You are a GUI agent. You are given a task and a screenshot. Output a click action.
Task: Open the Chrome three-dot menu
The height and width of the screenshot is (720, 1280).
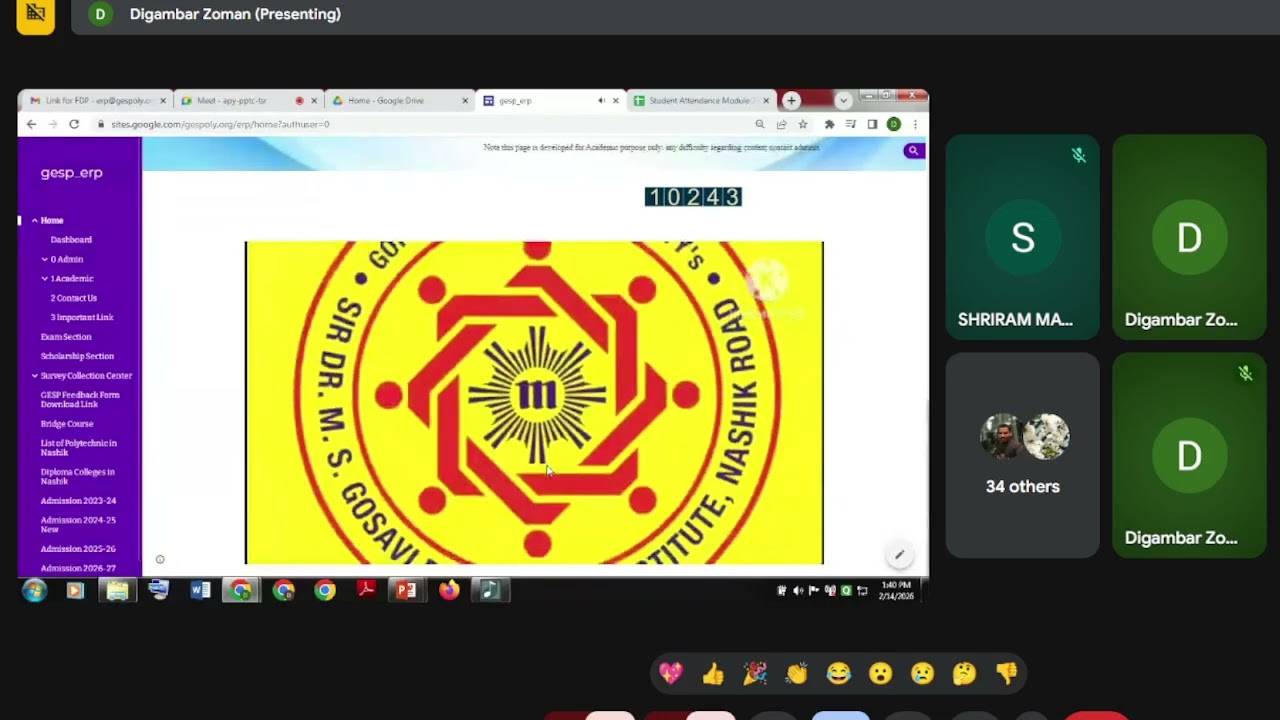914,124
